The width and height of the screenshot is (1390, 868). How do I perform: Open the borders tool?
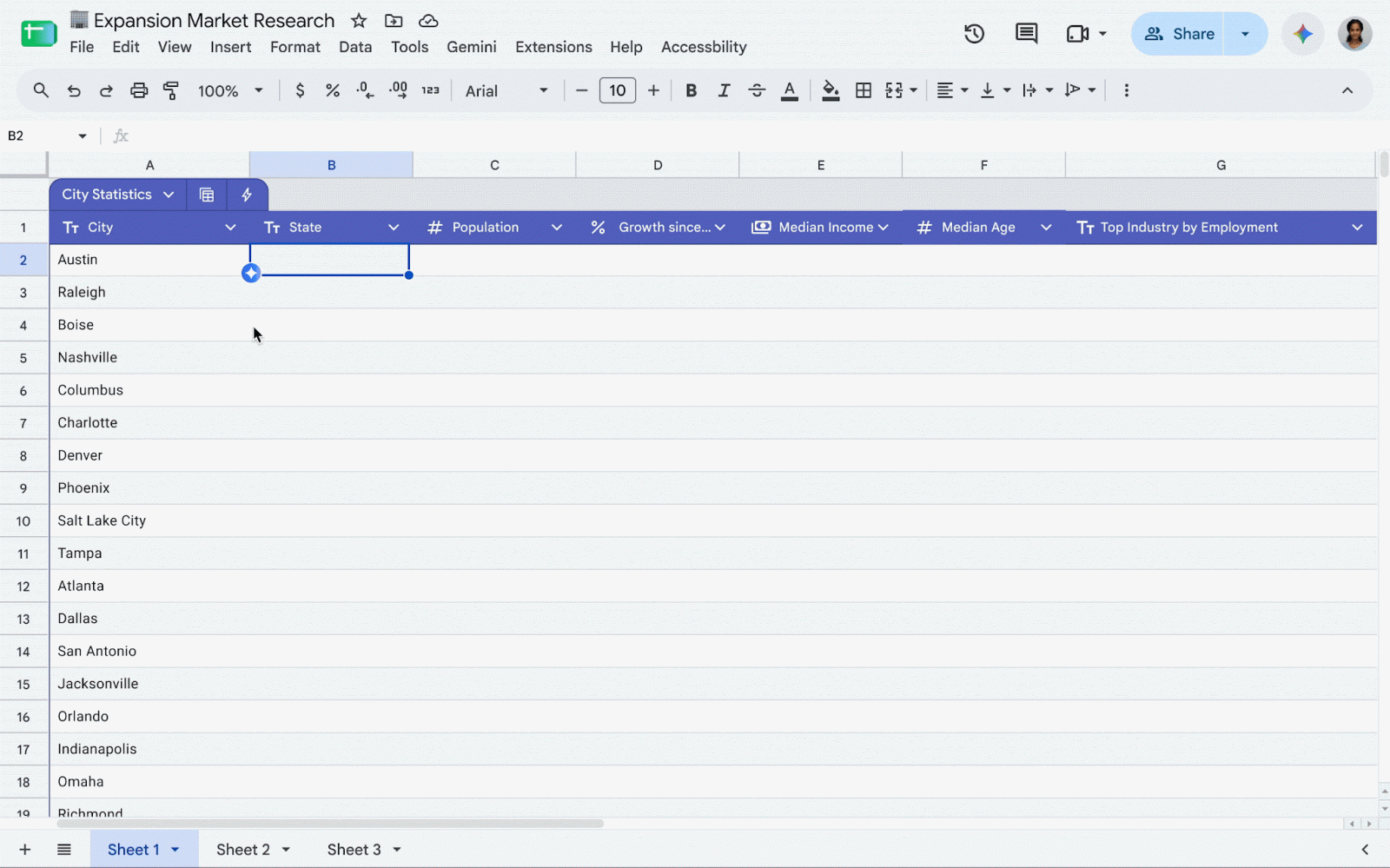tap(864, 90)
